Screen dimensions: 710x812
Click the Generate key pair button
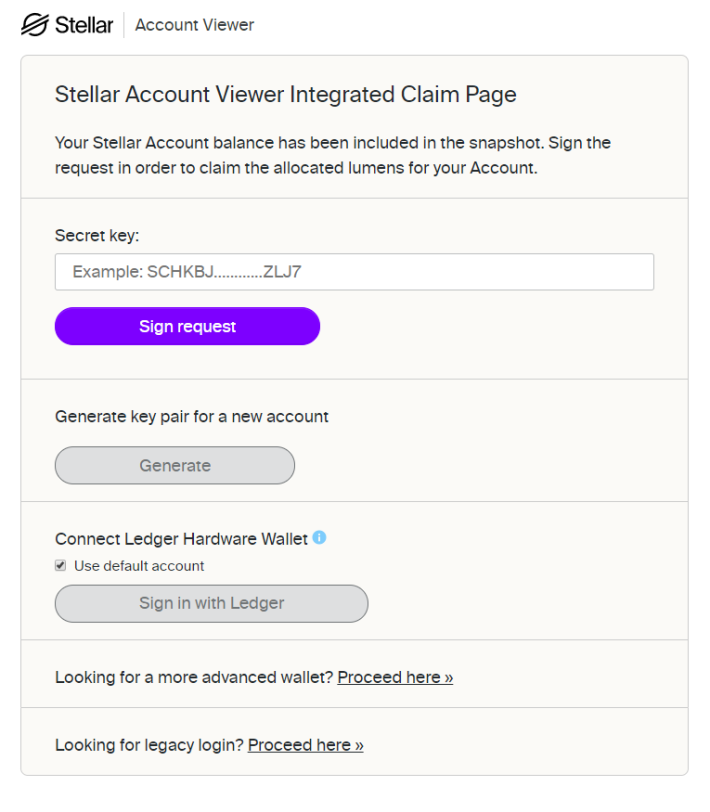pyautogui.click(x=175, y=466)
